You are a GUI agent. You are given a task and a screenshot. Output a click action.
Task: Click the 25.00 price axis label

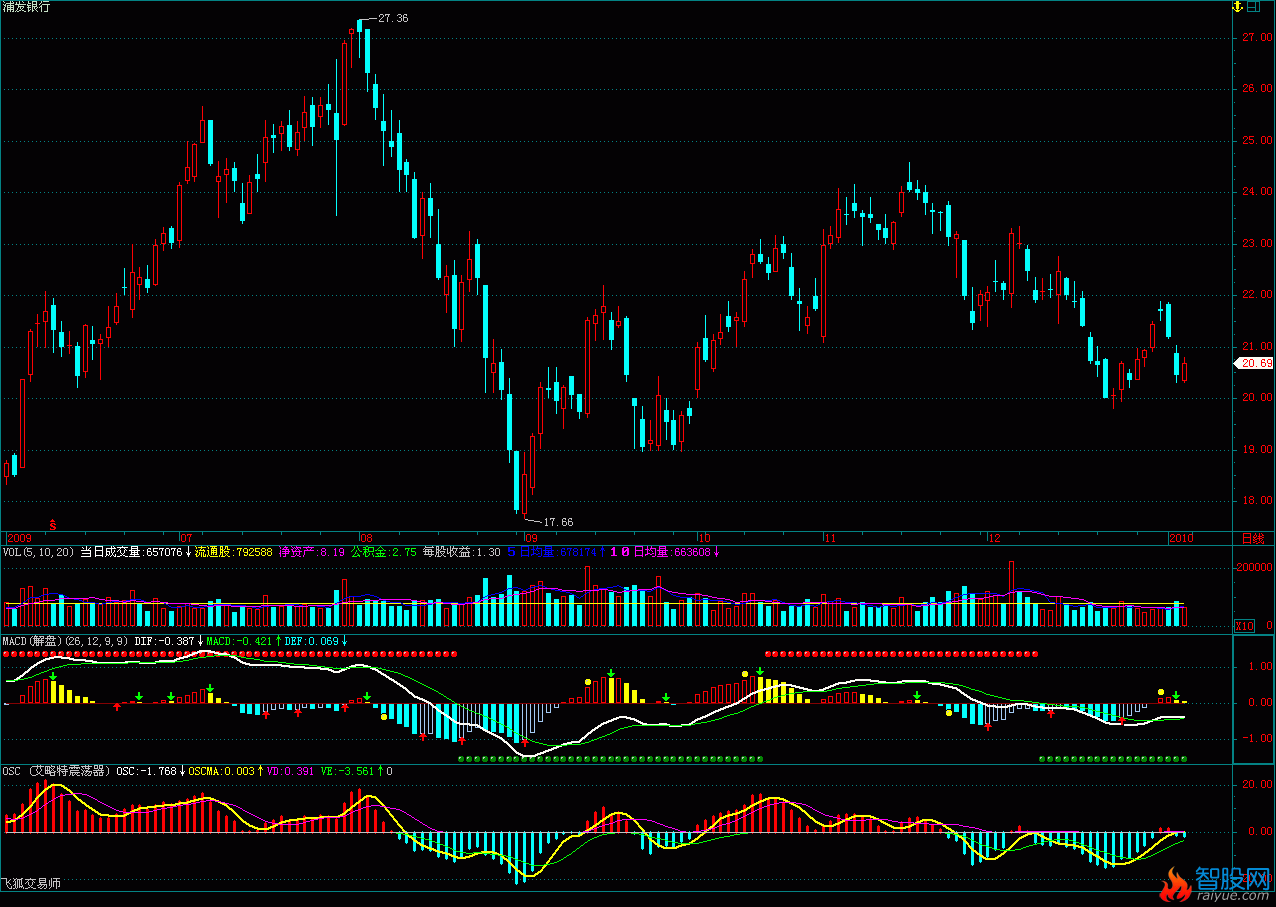point(1256,141)
